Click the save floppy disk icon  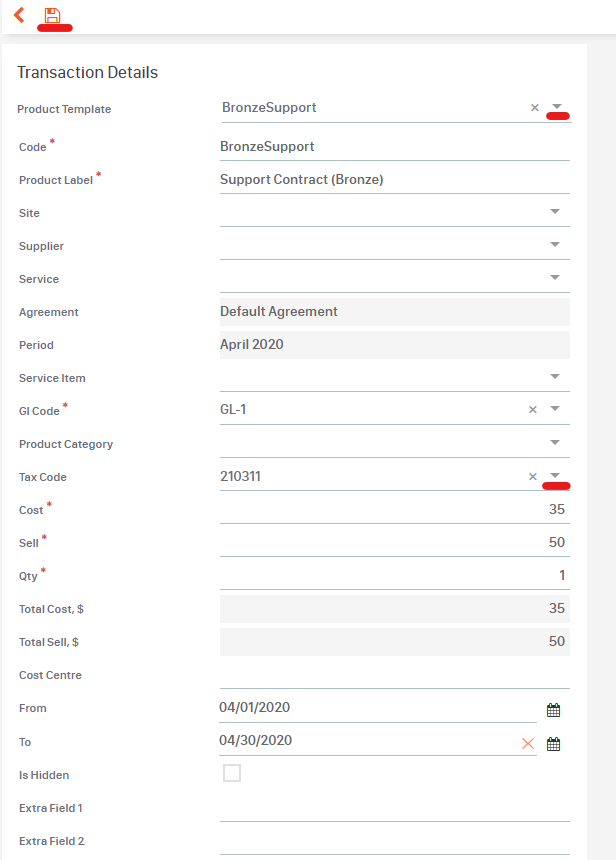(x=53, y=15)
